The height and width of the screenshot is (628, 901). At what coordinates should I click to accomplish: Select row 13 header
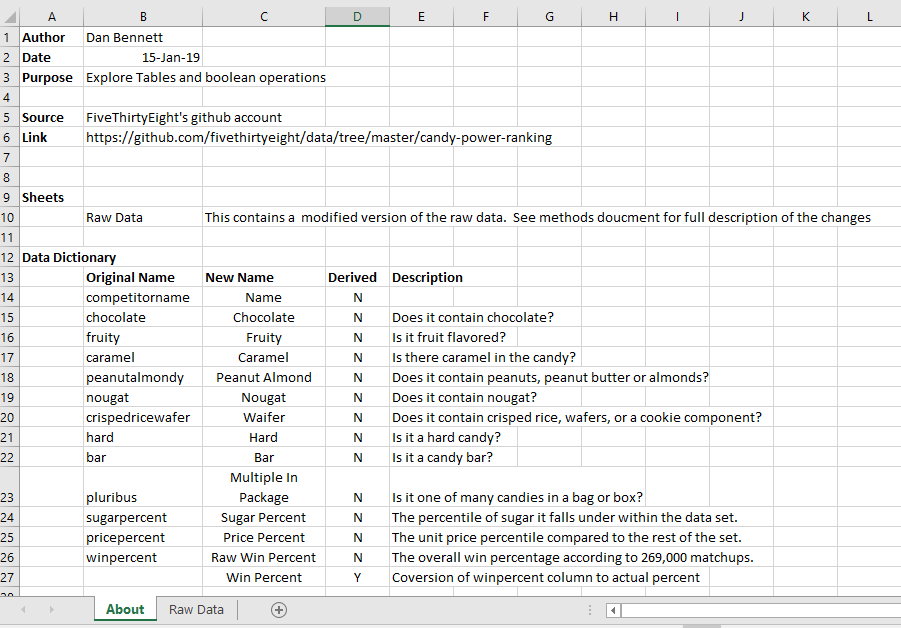click(x=9, y=277)
